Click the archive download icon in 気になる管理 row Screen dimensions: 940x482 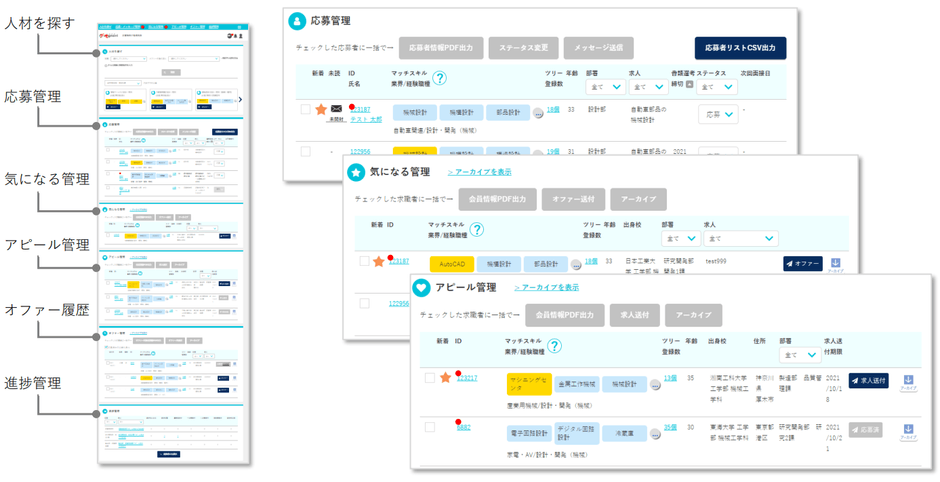(837, 263)
